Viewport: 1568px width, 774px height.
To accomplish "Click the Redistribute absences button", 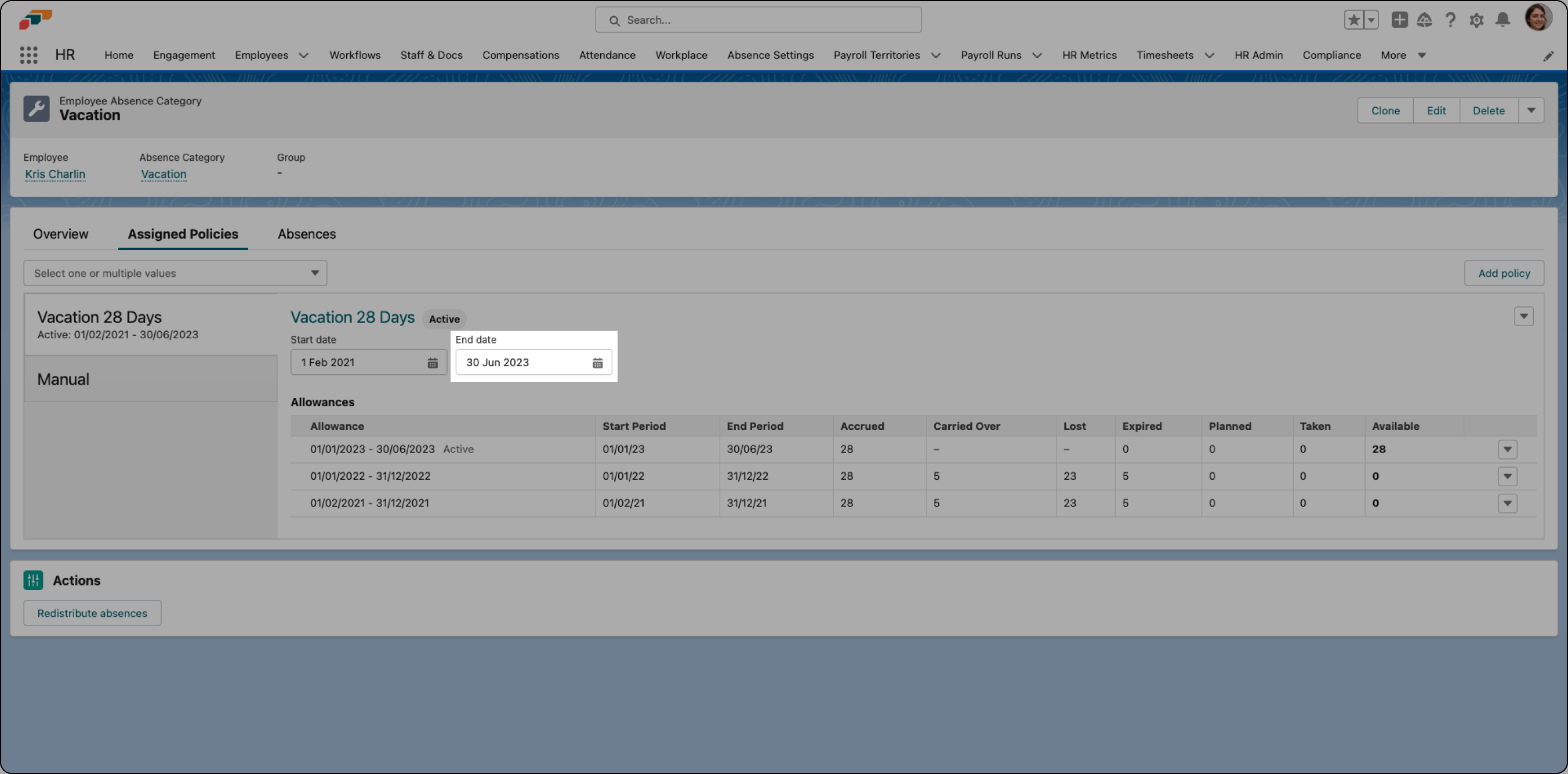I will pos(92,613).
